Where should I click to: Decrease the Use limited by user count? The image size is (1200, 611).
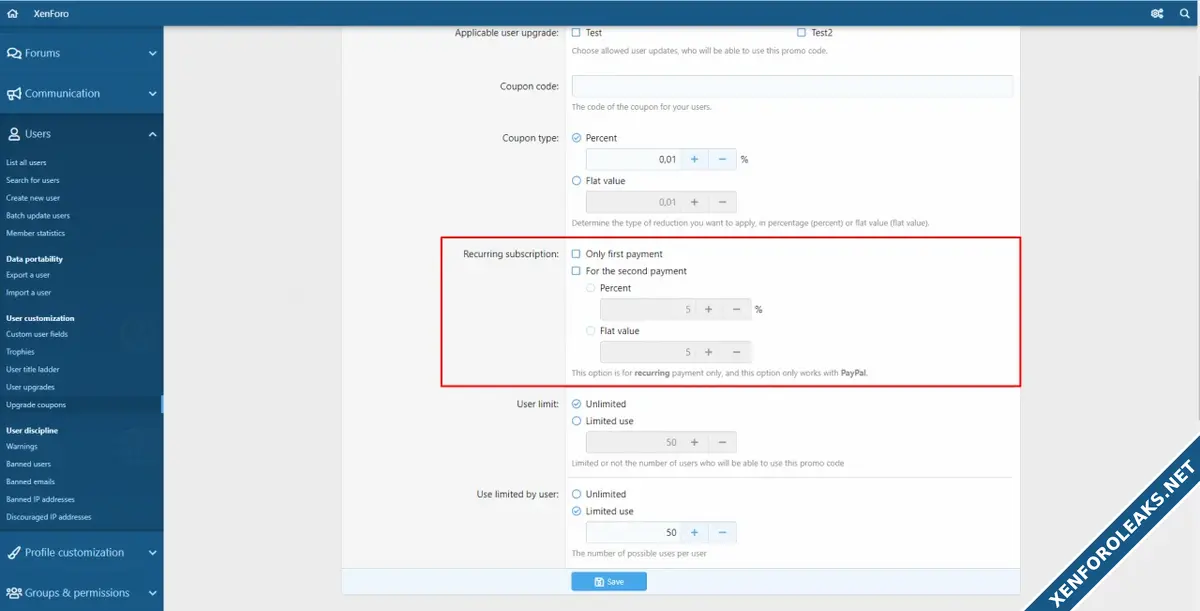[722, 532]
